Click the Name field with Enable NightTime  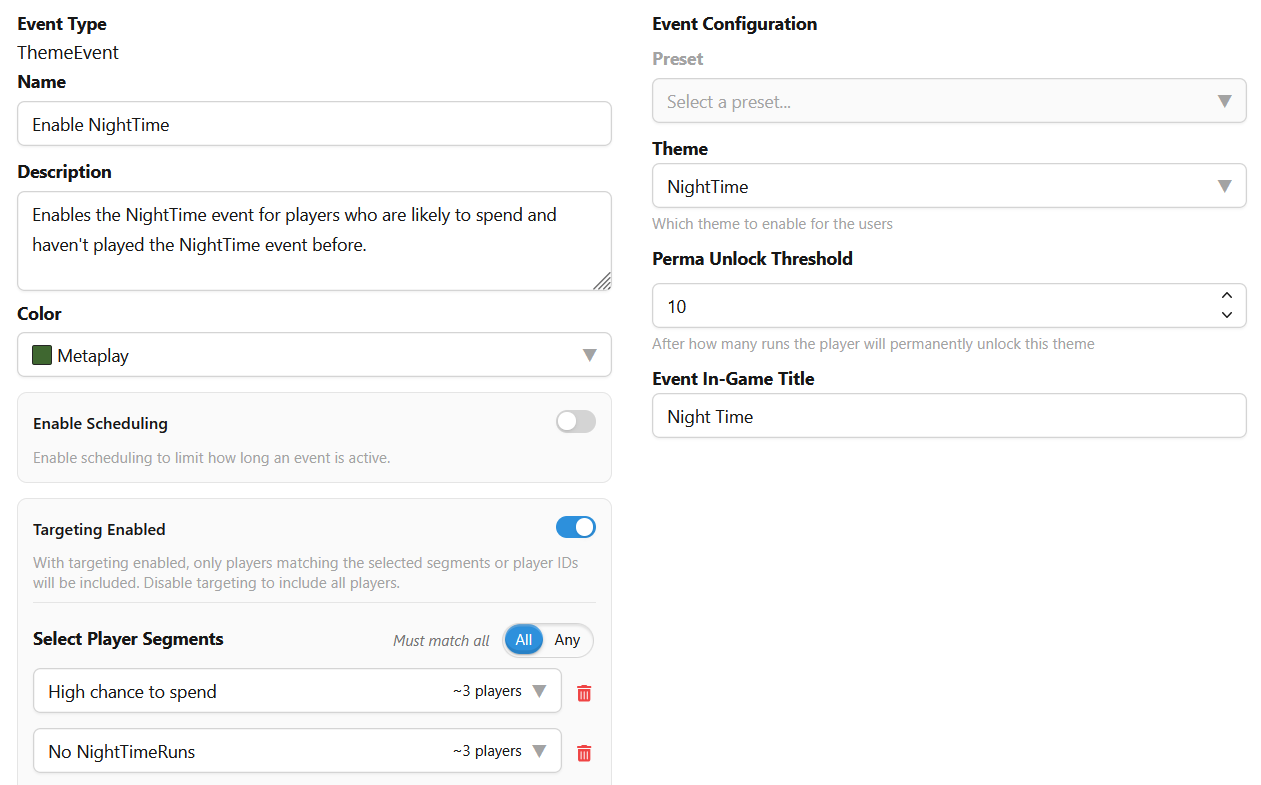314,124
